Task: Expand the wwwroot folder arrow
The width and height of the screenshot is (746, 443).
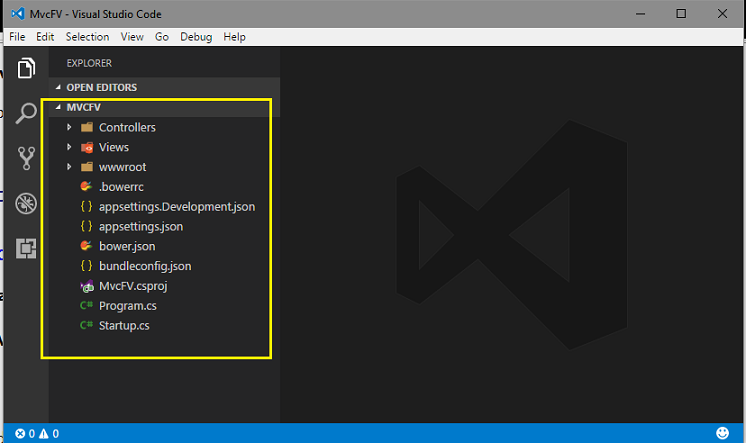Action: tap(69, 167)
